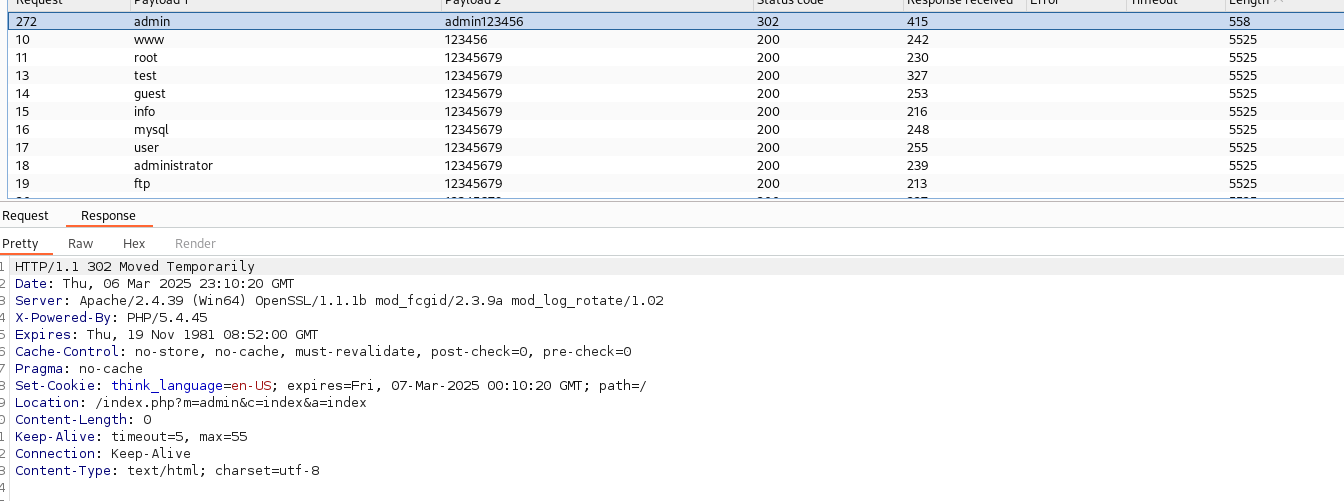Click the Render view tab
Screen dimensions: 1344x501
pyautogui.click(x=195, y=244)
